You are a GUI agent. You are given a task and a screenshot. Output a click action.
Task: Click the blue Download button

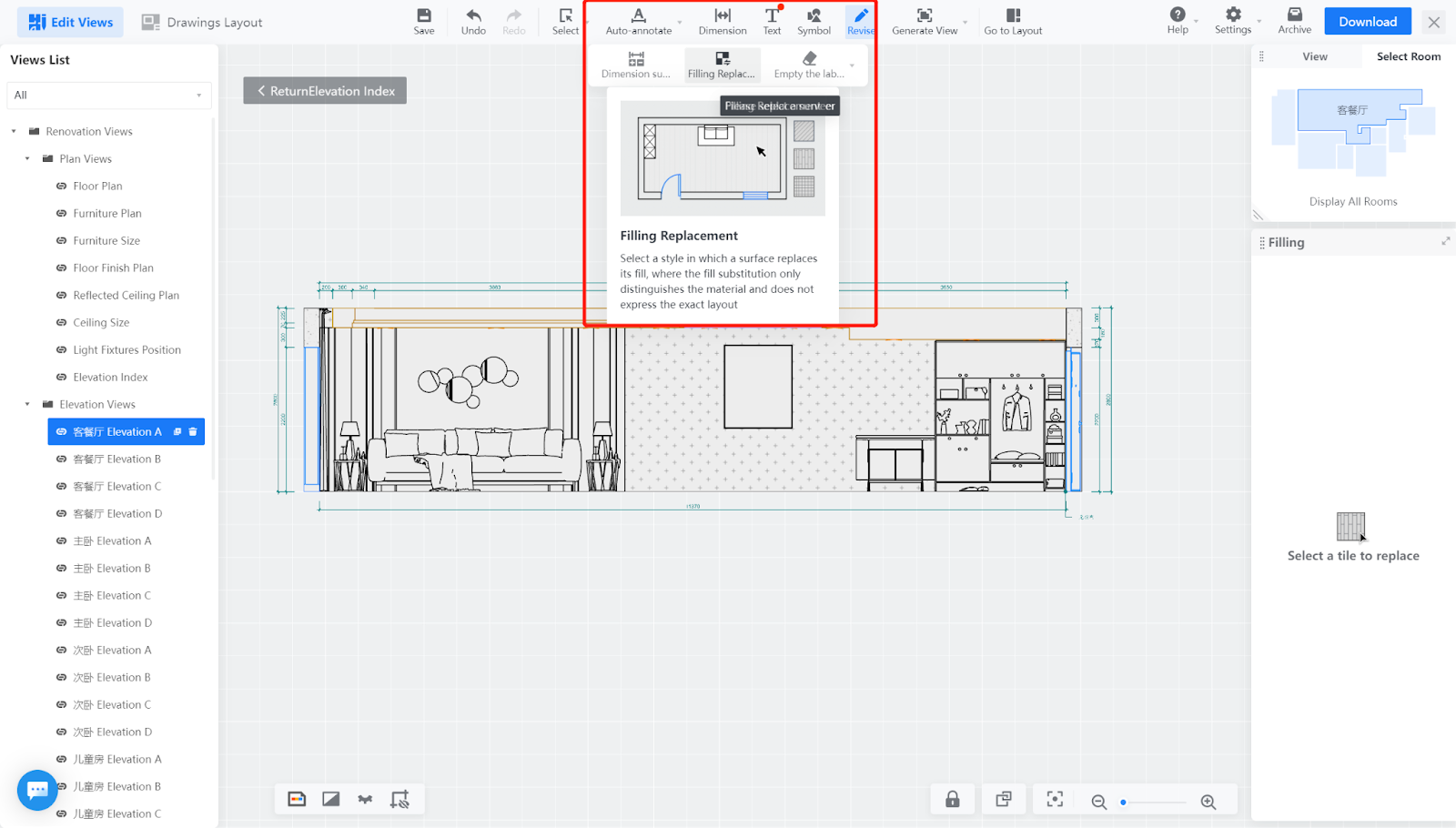[x=1367, y=22]
